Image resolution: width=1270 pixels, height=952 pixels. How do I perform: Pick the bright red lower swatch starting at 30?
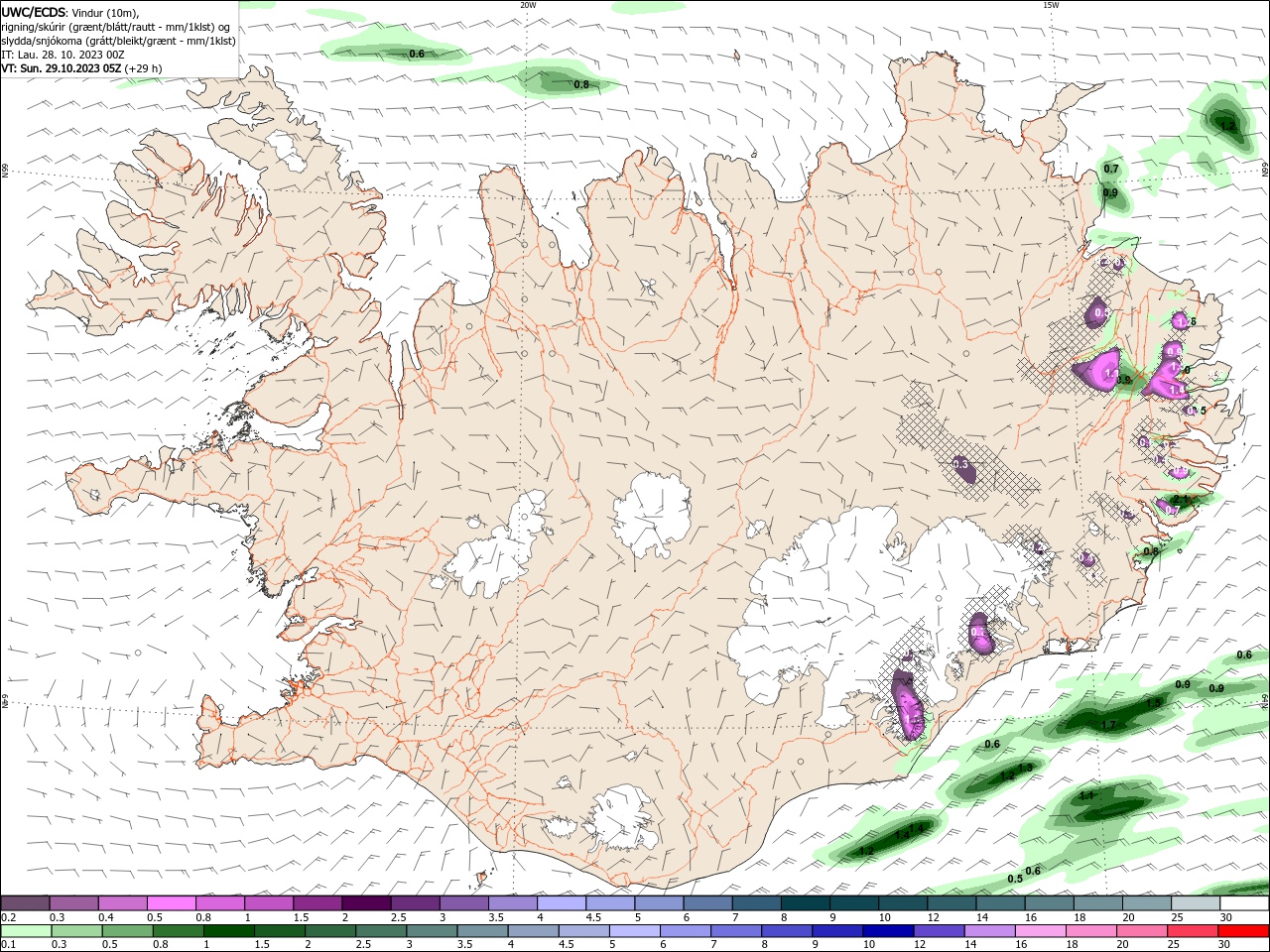coord(1243,931)
